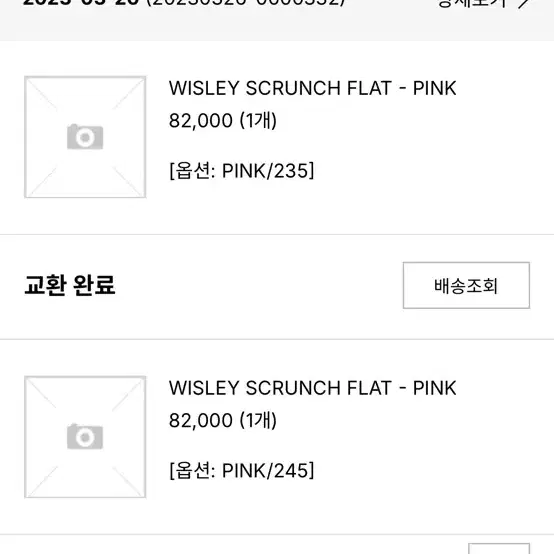Viewport: 554px width, 554px height.
Task: Click the 배송조회 delivery tracking button
Action: click(x=466, y=285)
